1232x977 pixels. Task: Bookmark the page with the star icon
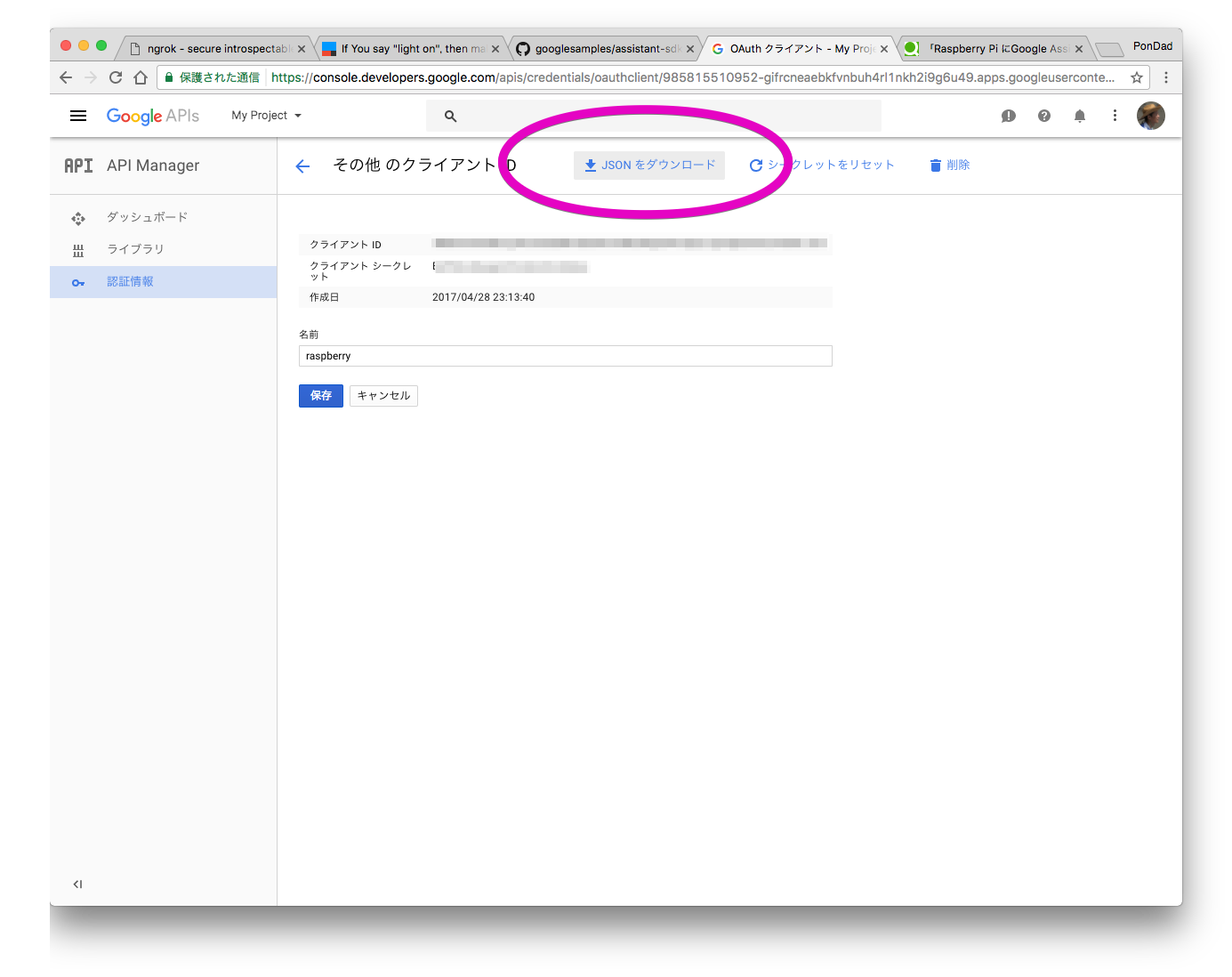coord(1137,77)
